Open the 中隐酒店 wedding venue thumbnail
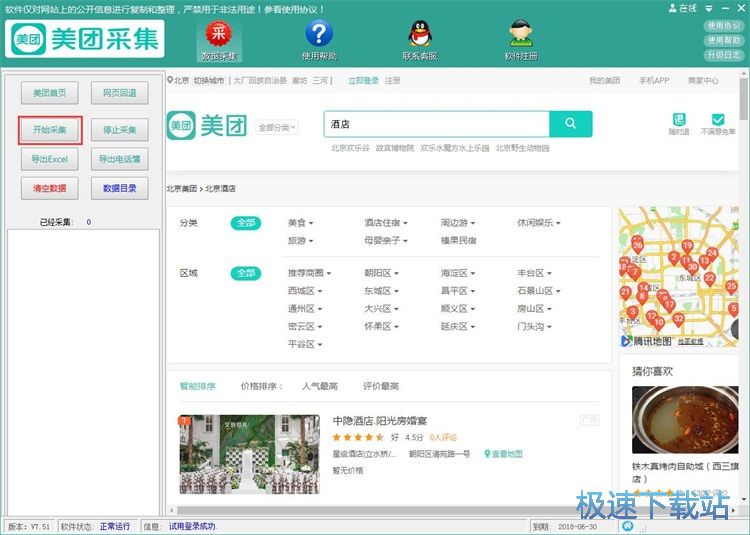Image resolution: width=750 pixels, height=535 pixels. [249, 454]
